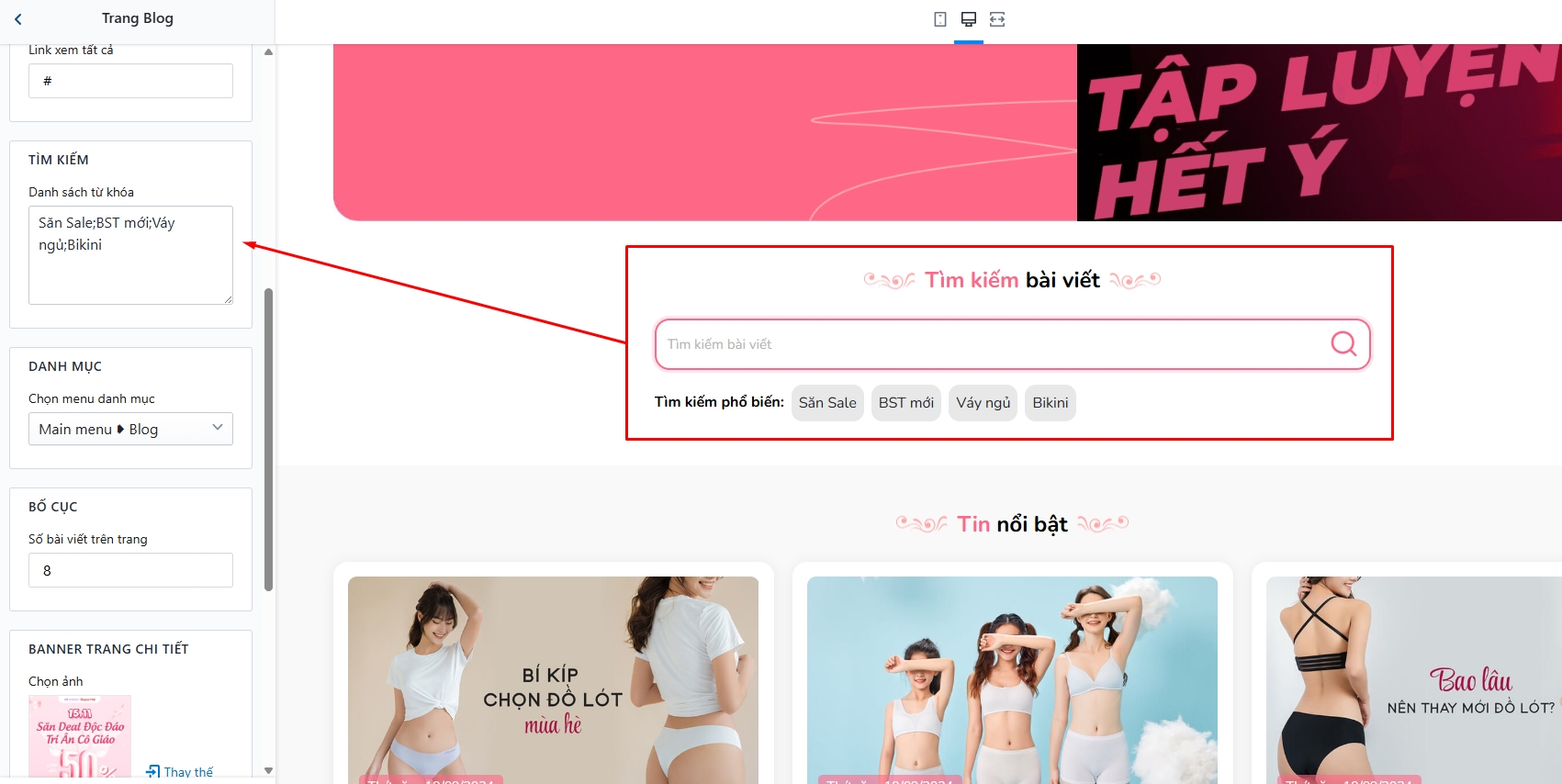Switch preview to full-width view
The image size is (1562, 784).
click(x=997, y=19)
